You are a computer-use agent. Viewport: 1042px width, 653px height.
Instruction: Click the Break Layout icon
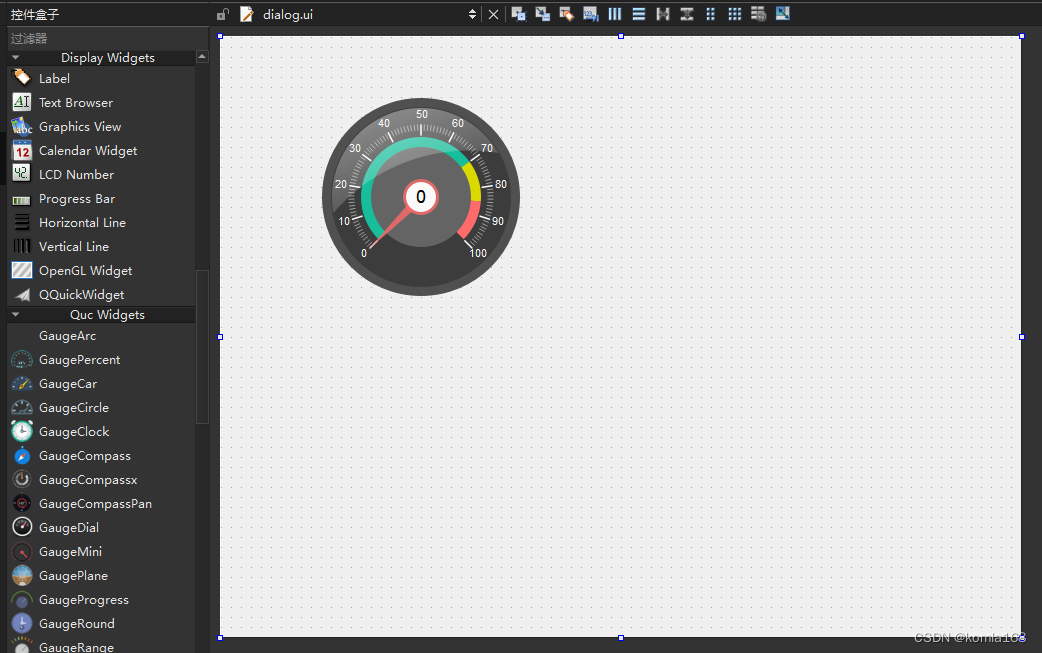coord(758,13)
